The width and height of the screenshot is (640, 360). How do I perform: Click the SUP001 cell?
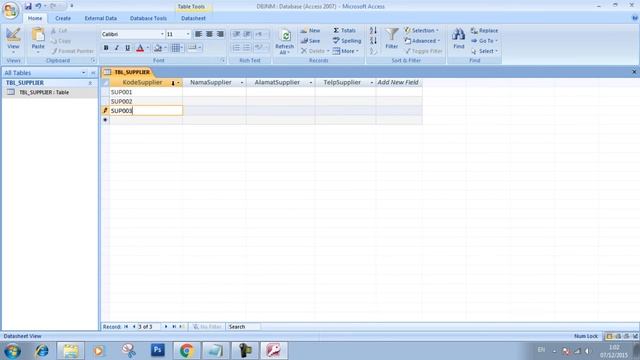pos(146,92)
